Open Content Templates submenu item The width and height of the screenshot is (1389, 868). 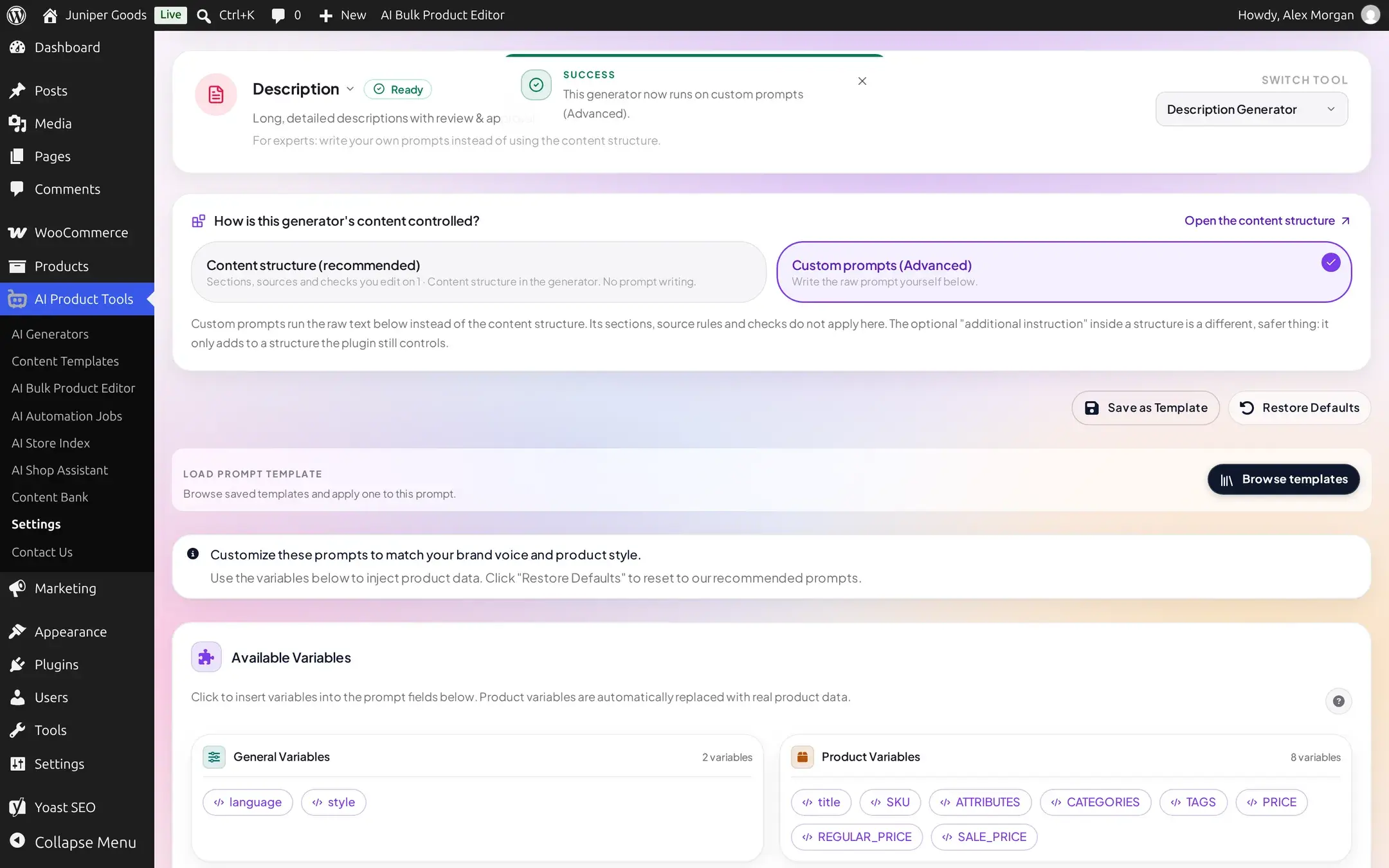pos(65,361)
